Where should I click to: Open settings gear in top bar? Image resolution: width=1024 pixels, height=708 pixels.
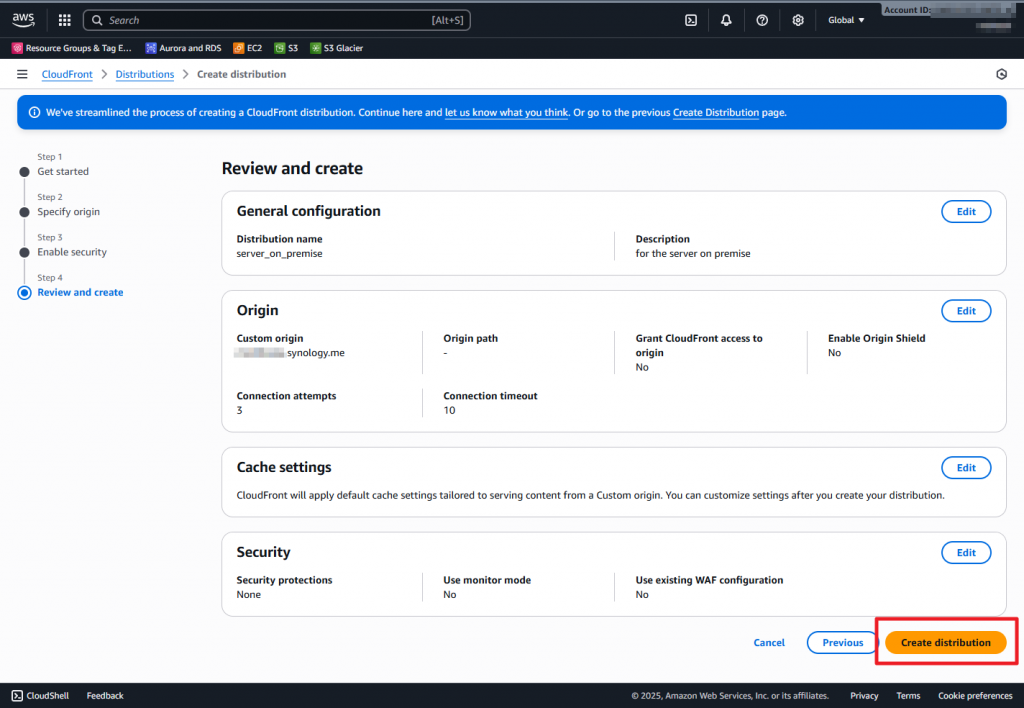798,20
